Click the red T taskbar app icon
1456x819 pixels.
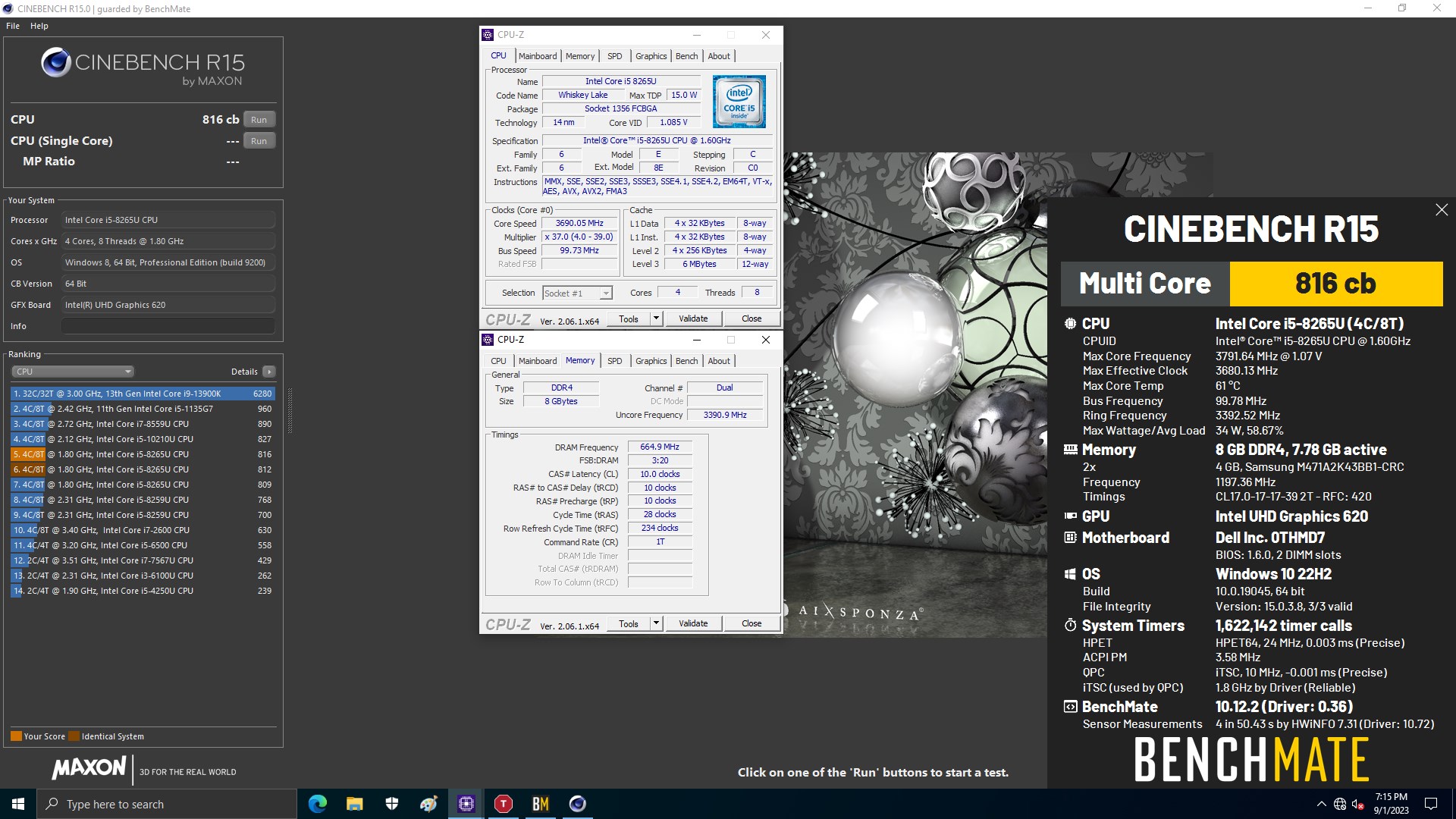(x=504, y=804)
